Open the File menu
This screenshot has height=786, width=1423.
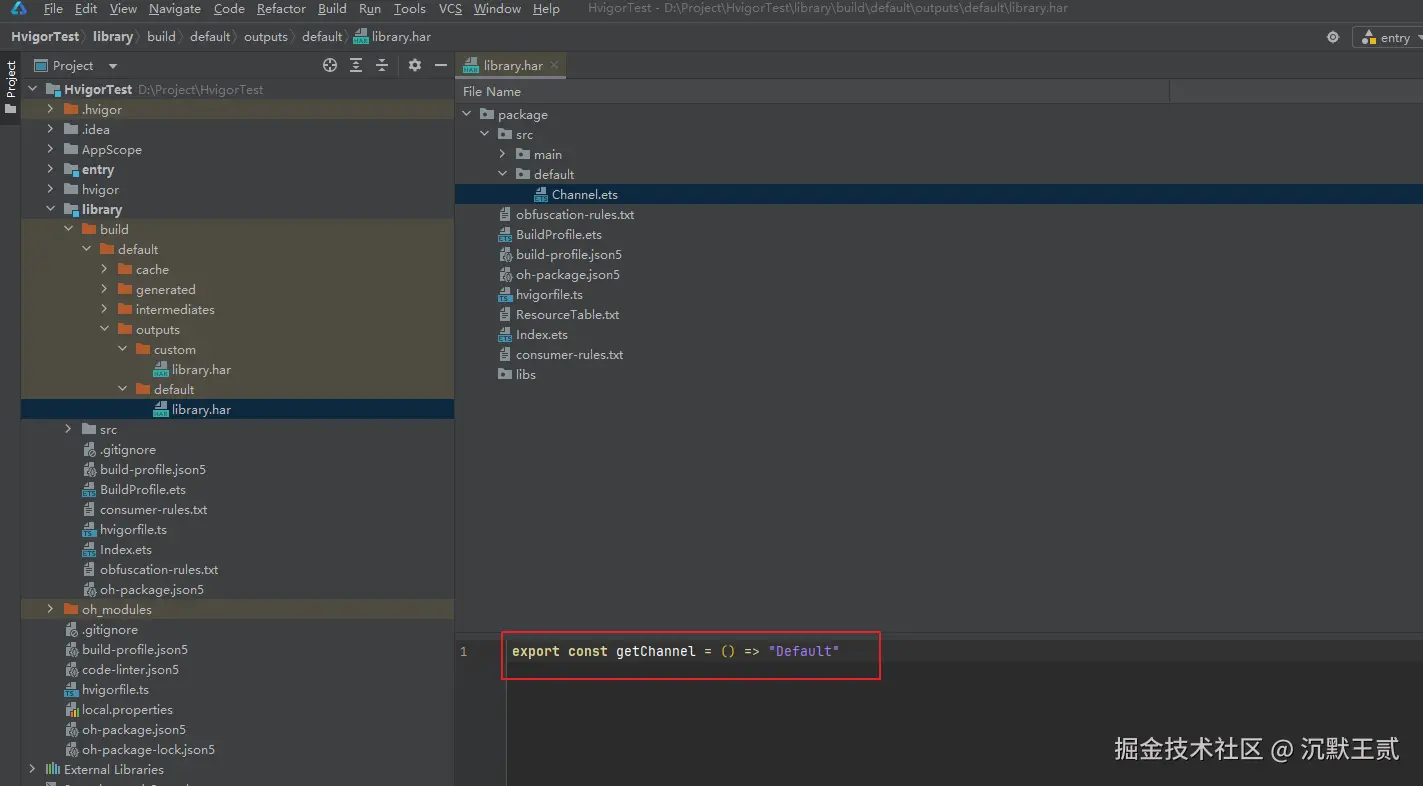tap(53, 9)
